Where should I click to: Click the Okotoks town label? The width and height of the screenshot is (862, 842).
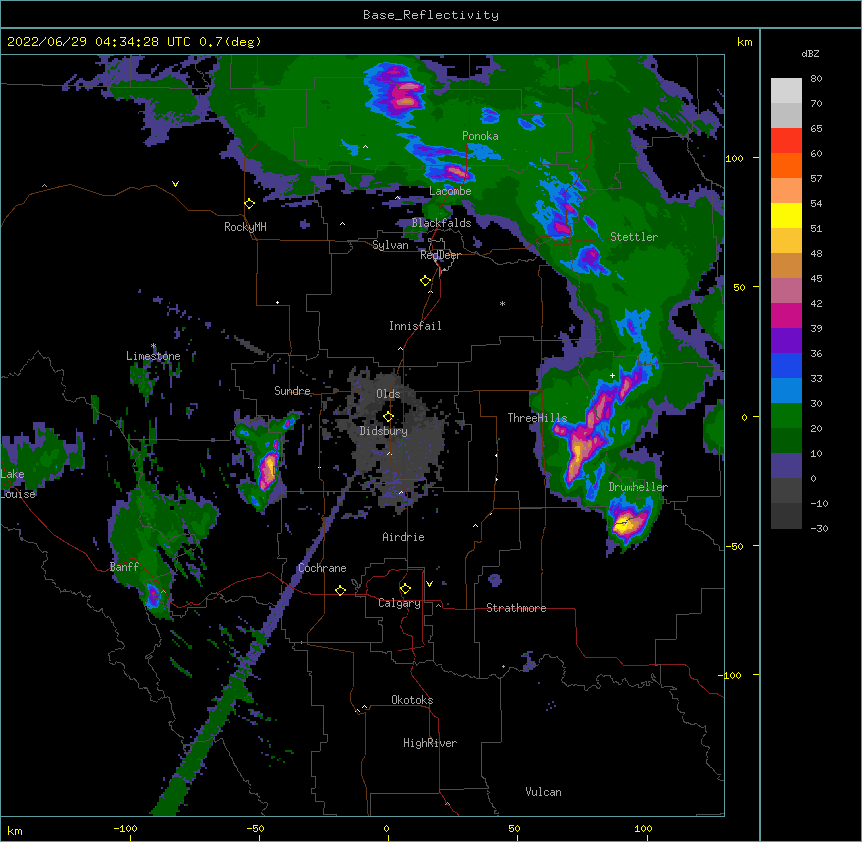point(412,700)
